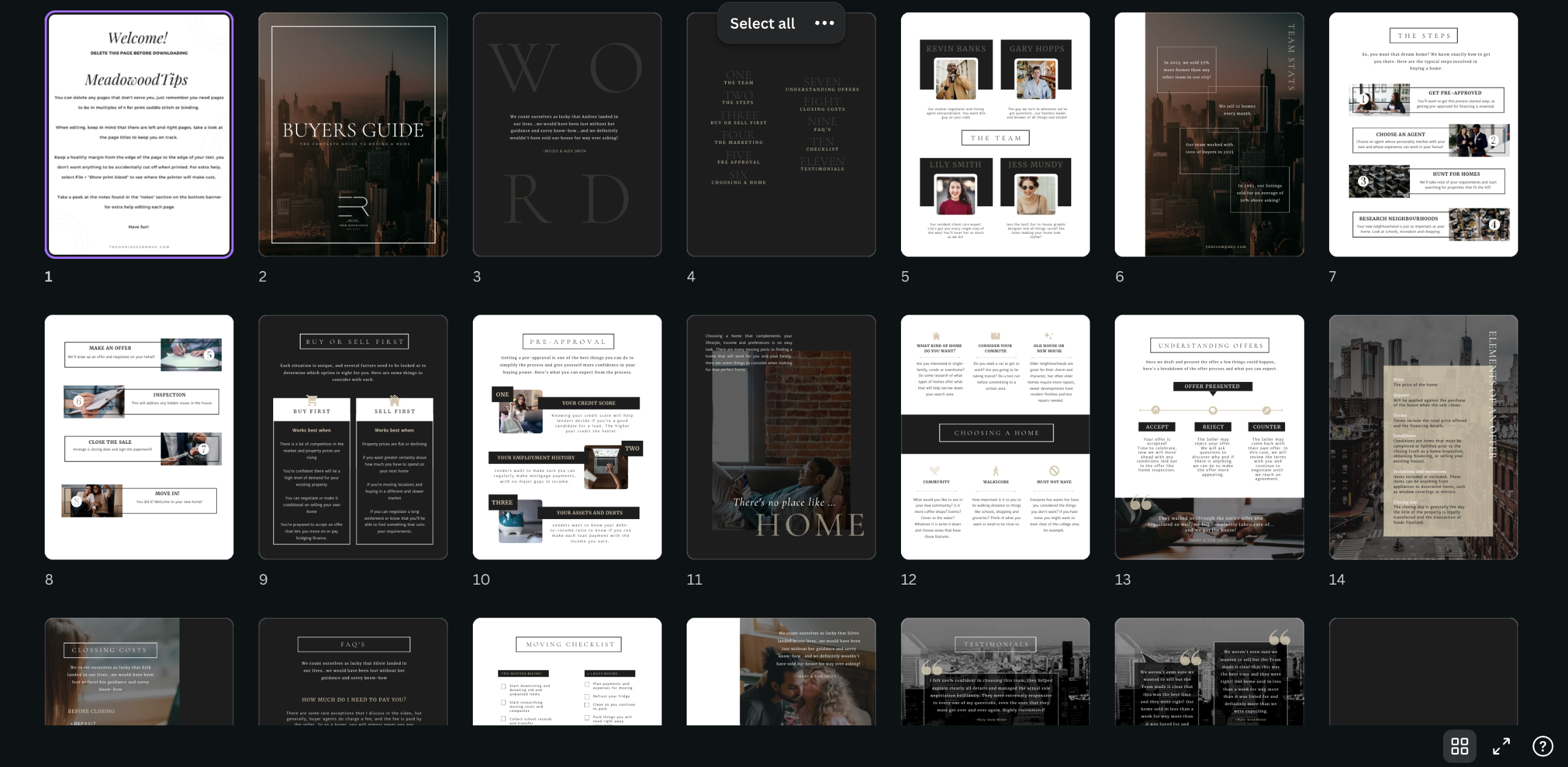
Task: Open the help question mark icon
Action: click(1542, 746)
